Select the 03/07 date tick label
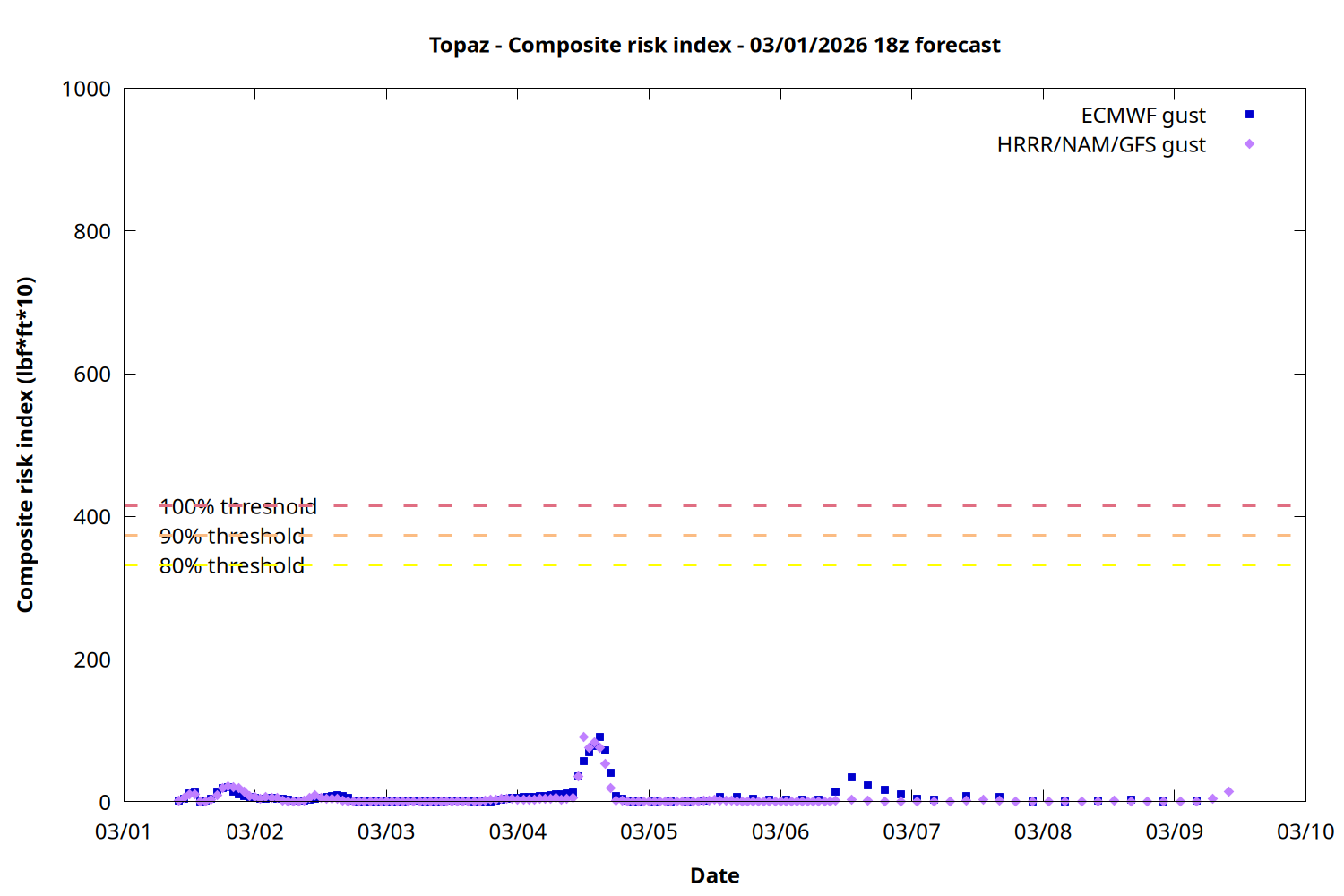 (x=911, y=832)
